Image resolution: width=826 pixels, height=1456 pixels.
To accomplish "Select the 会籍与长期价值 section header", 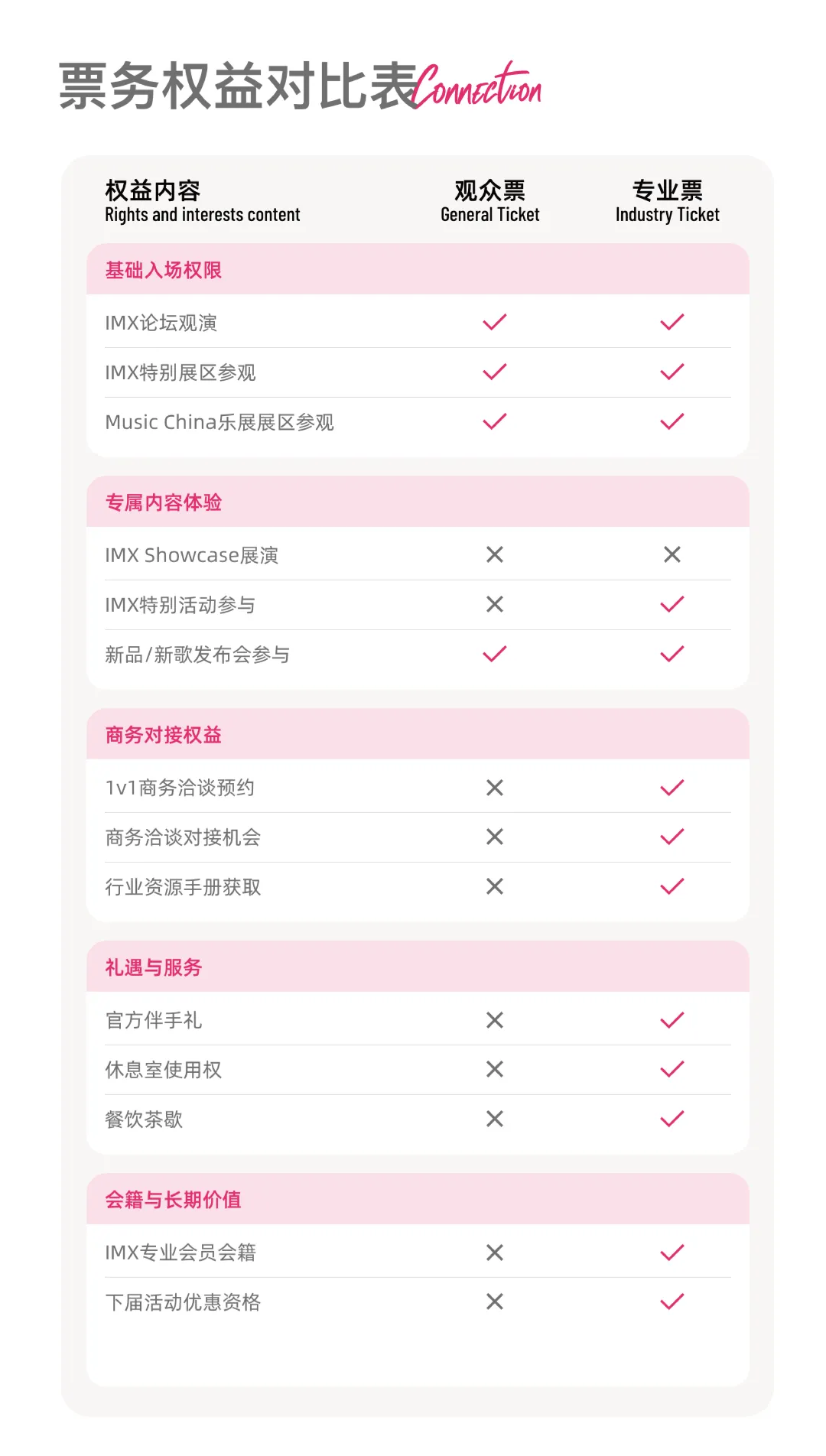I will (x=174, y=1200).
